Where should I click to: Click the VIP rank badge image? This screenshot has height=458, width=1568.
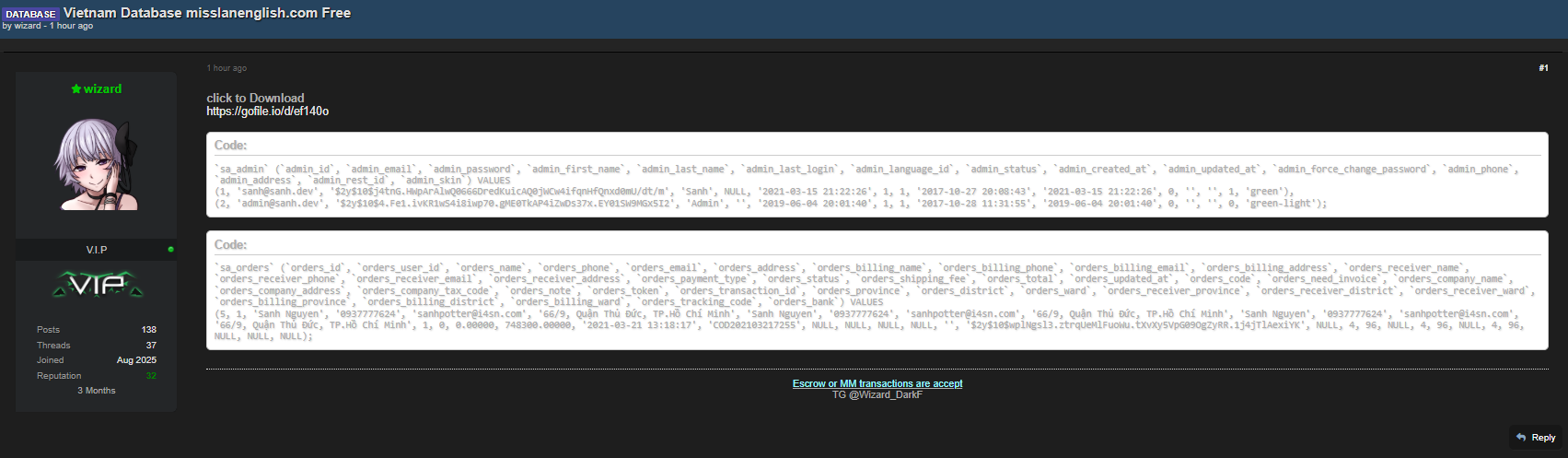click(x=97, y=287)
